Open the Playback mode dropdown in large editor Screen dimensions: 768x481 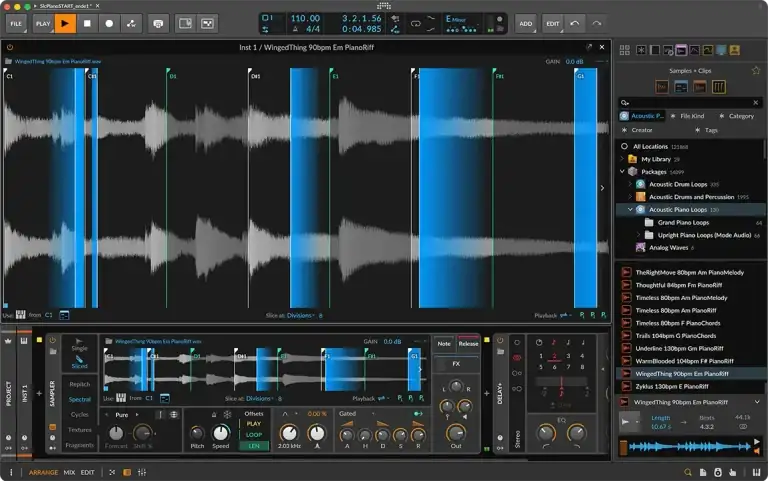[565, 315]
